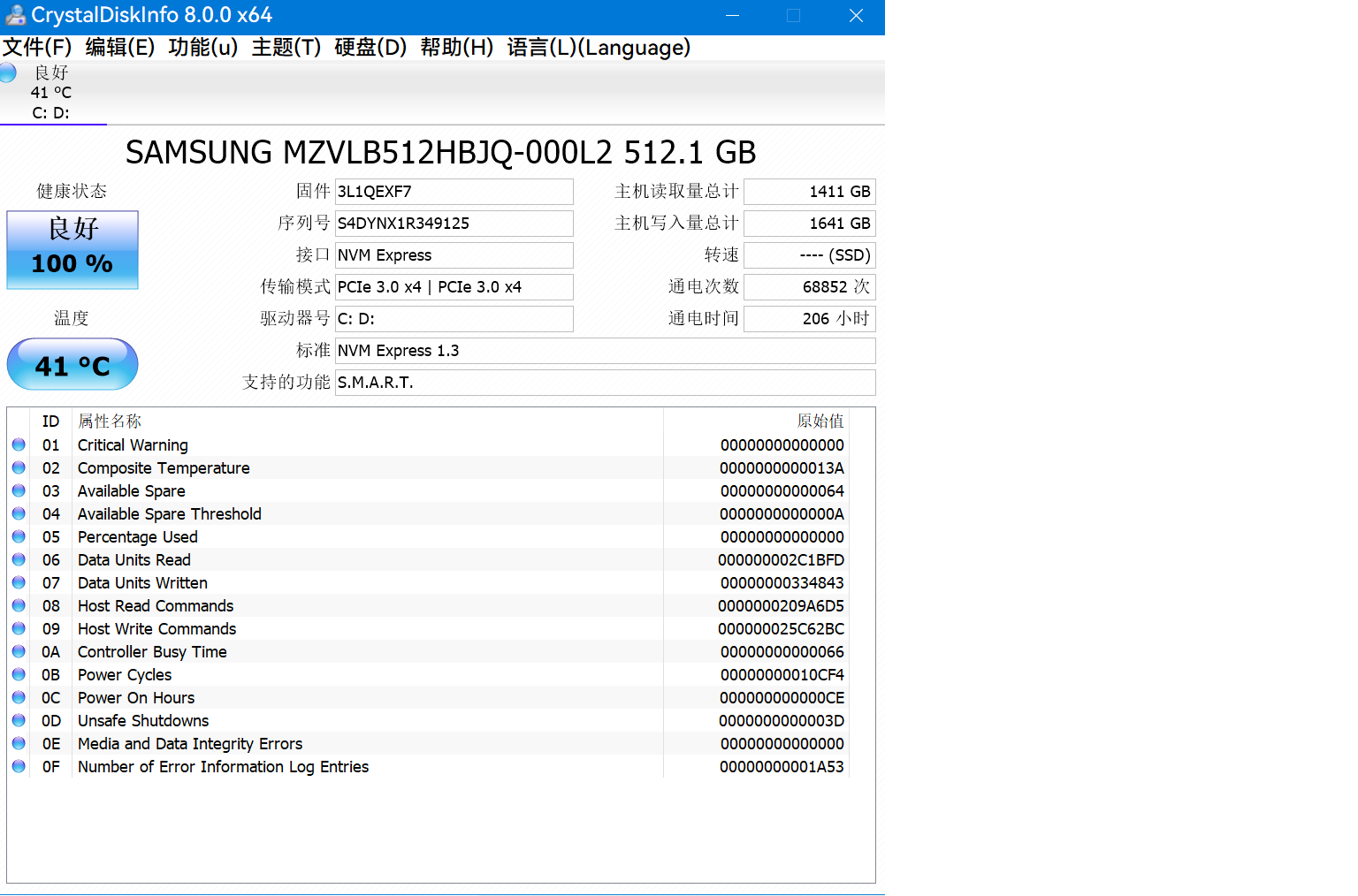The height and width of the screenshot is (896, 1358).
Task: Click status orb for Available Spare Threshold
Action: click(19, 513)
